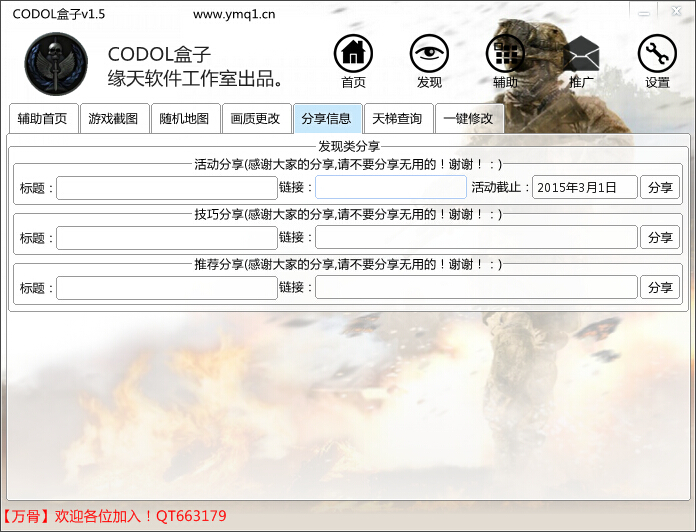
Task: Open the 推广 envelope icon
Action: pos(581,54)
